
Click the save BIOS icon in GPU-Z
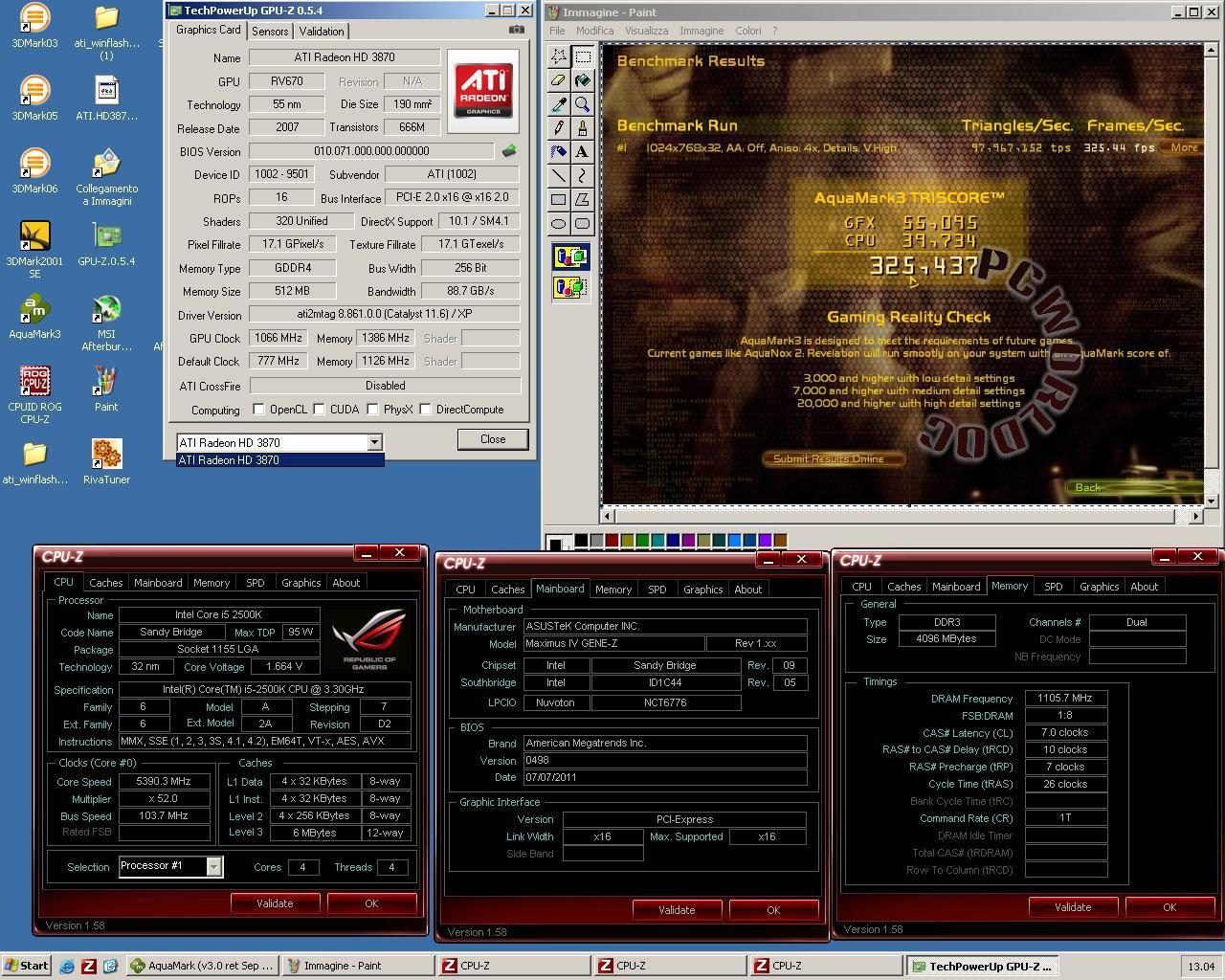[x=509, y=150]
